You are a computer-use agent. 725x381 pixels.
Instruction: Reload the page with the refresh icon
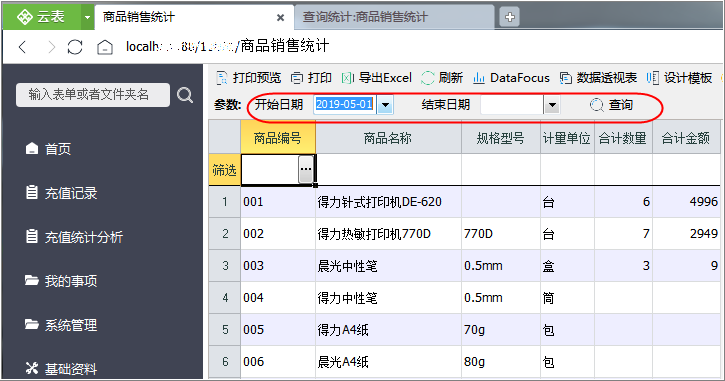pyautogui.click(x=75, y=47)
